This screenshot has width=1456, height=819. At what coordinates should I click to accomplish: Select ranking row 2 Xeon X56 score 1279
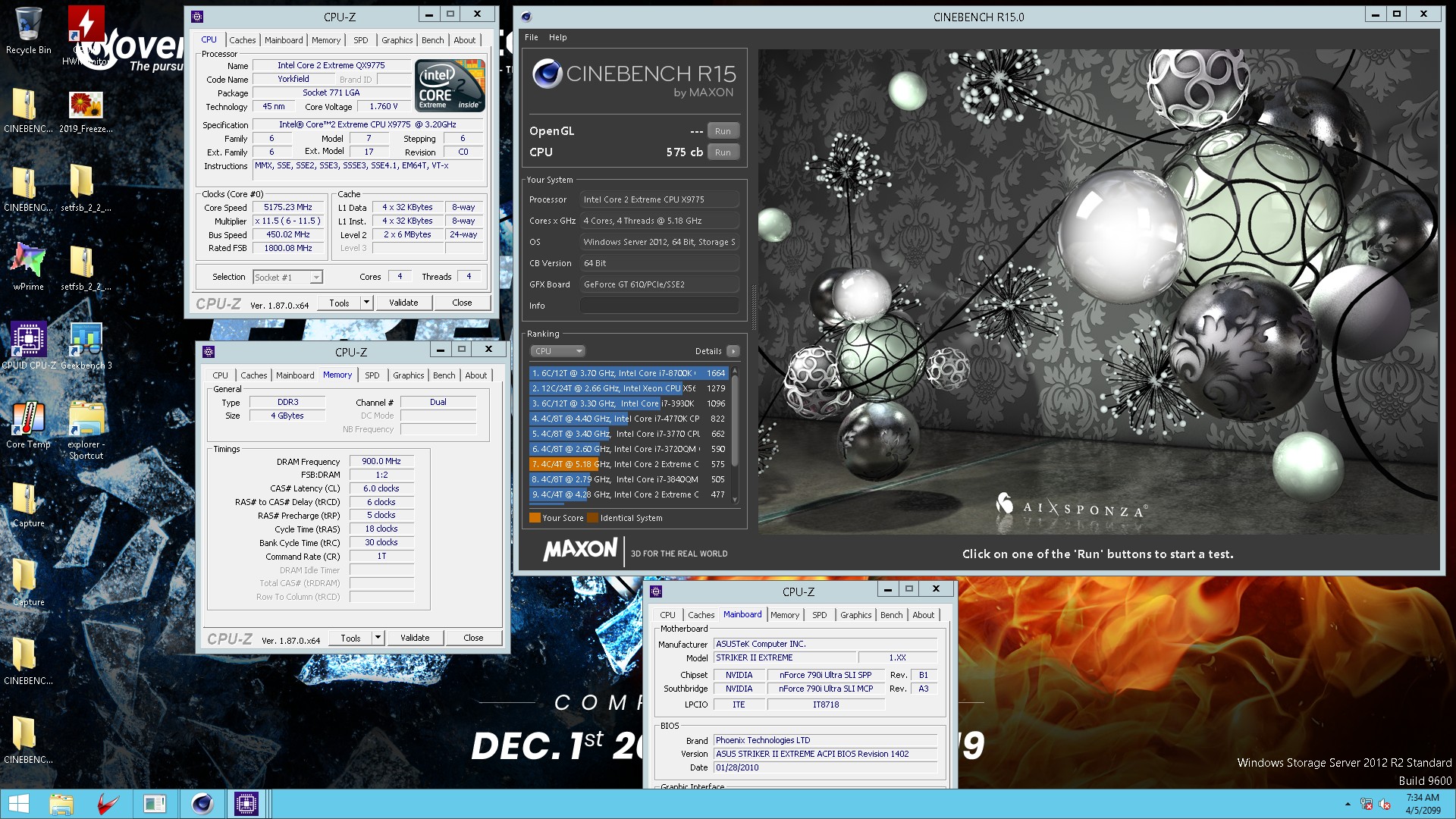(629, 388)
